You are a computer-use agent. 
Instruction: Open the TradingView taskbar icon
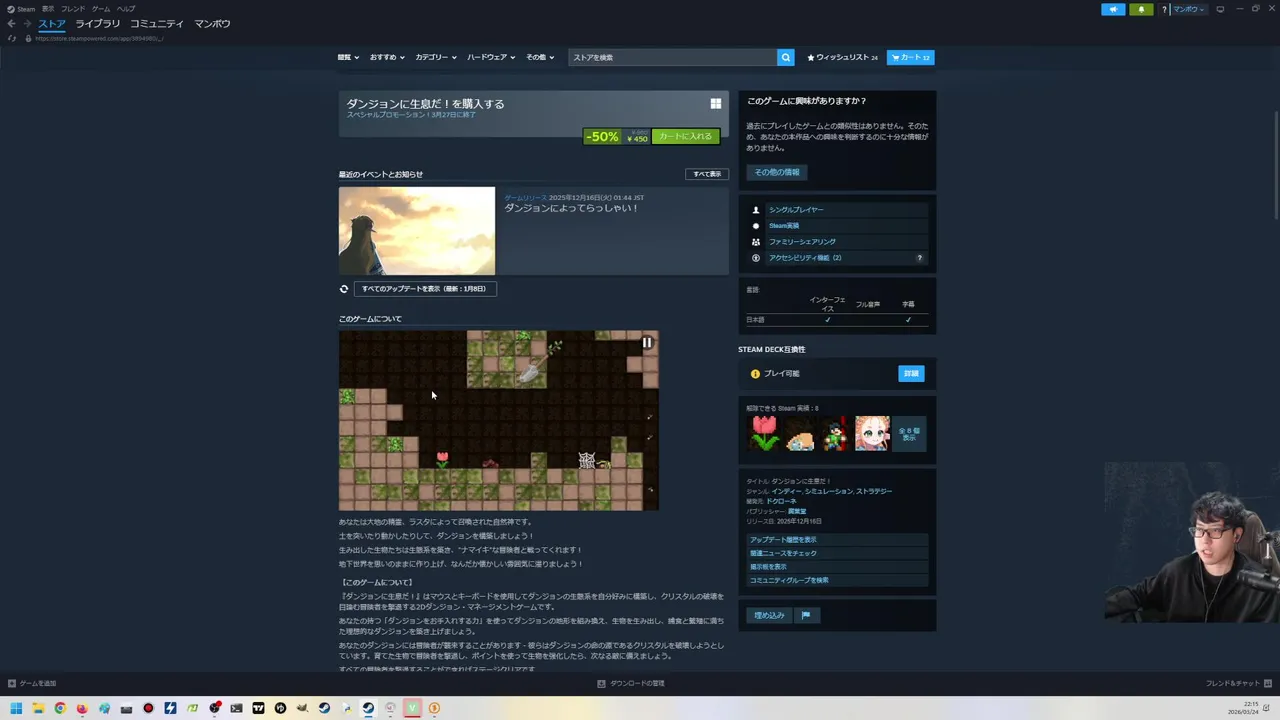click(258, 708)
